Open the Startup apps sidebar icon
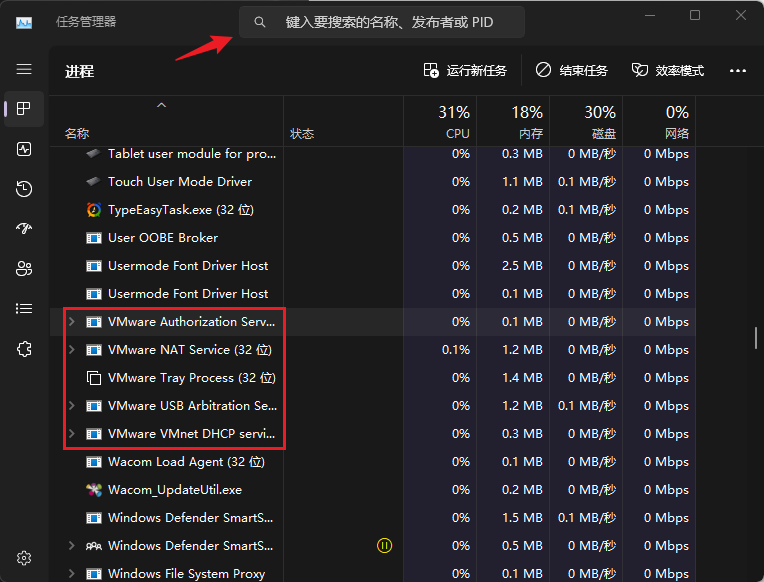 click(x=24, y=229)
